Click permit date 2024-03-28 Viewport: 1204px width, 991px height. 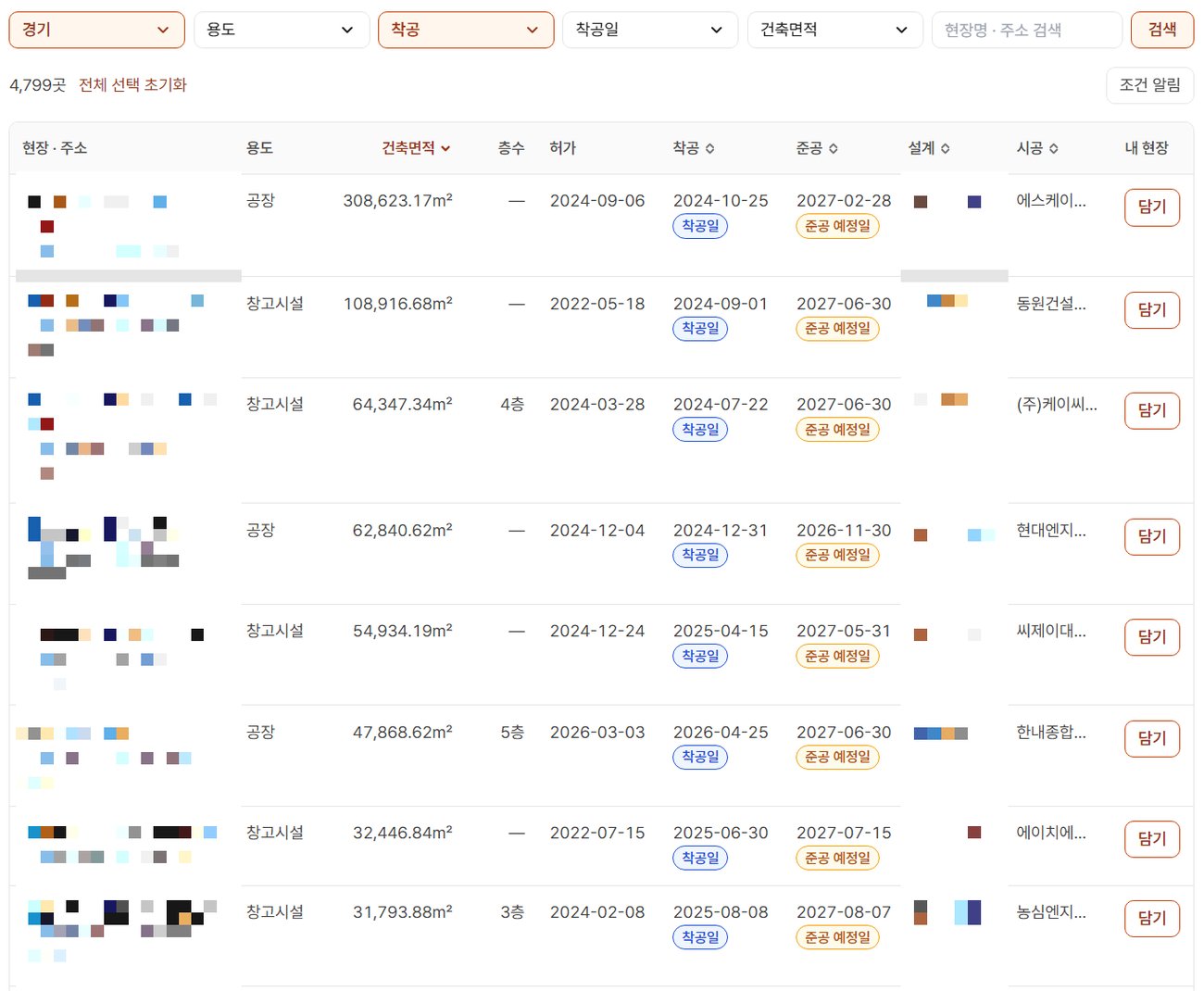(x=597, y=405)
